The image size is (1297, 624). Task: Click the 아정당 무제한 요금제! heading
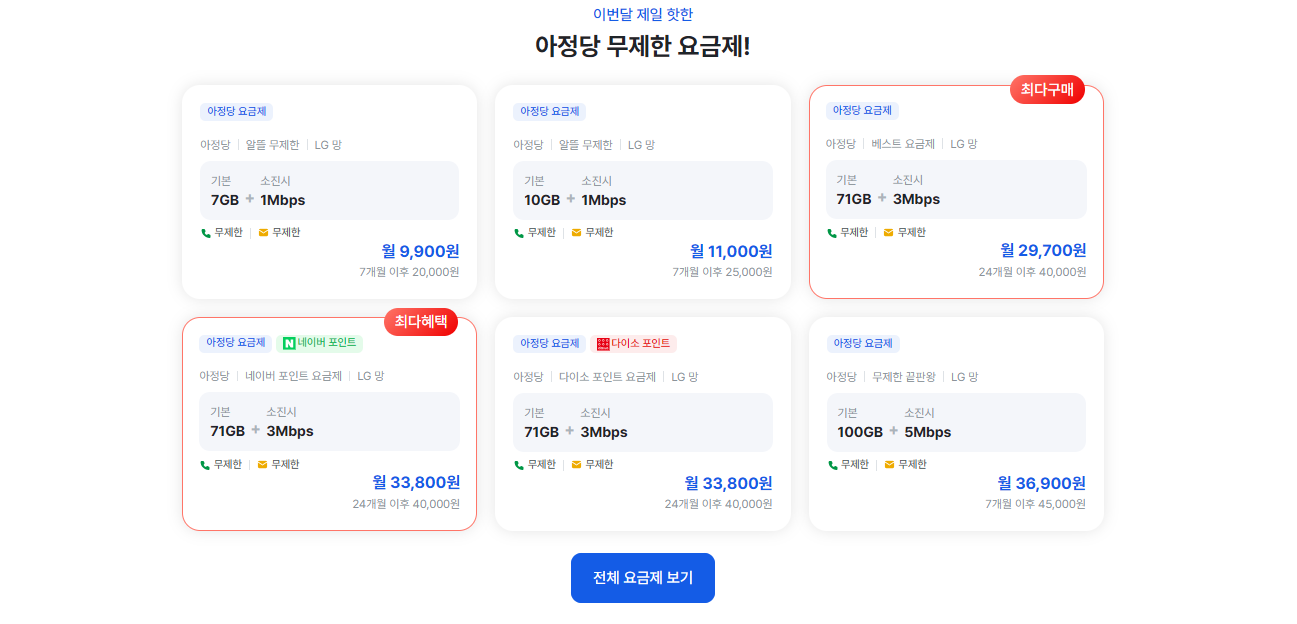click(643, 46)
